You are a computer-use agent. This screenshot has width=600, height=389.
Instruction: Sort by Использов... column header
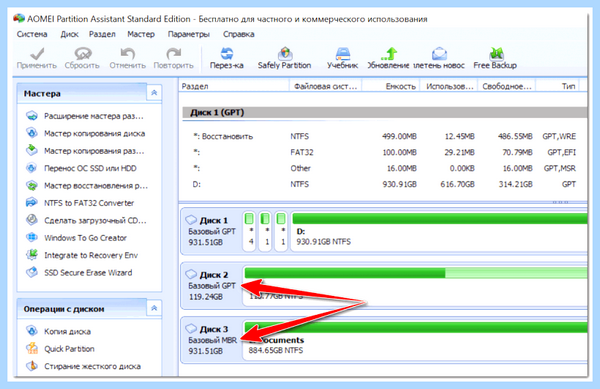tap(449, 86)
